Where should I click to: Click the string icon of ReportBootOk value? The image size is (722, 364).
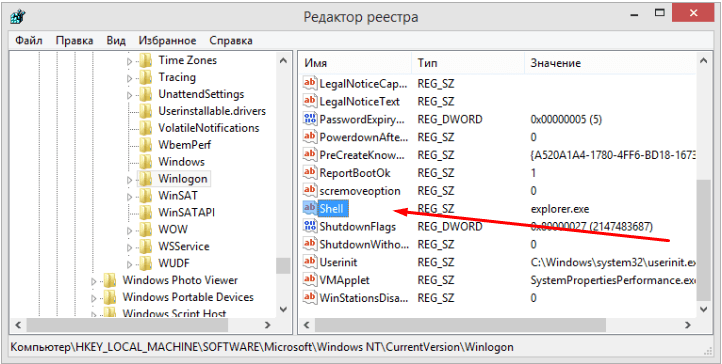click(x=310, y=173)
